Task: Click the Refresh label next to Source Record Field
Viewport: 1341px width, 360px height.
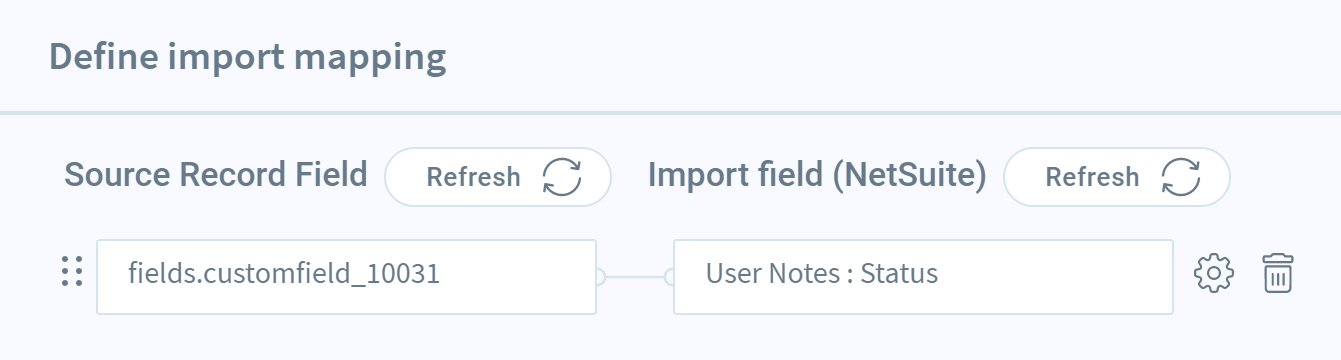Action: pyautogui.click(x=473, y=178)
